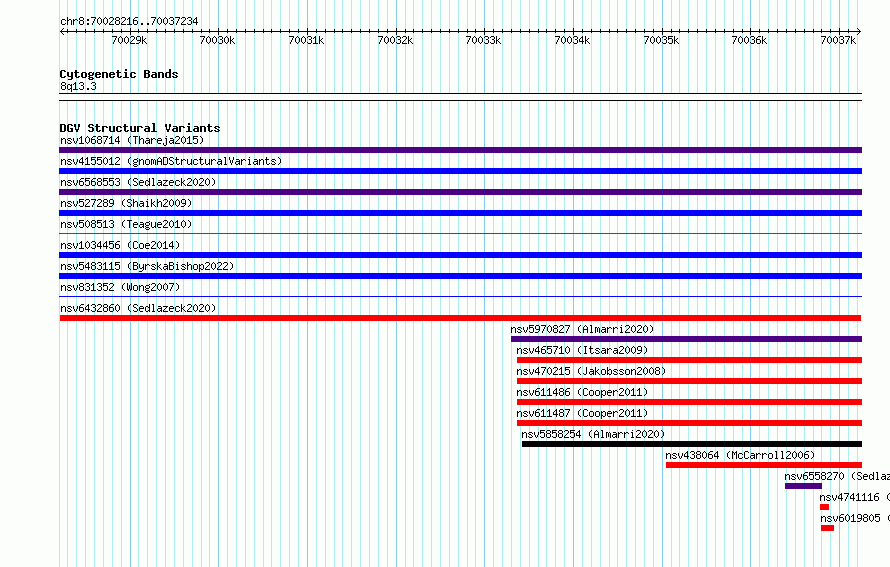Select the nsv438064 (McCarroll2006) label
The image size is (890, 567).
(740, 455)
